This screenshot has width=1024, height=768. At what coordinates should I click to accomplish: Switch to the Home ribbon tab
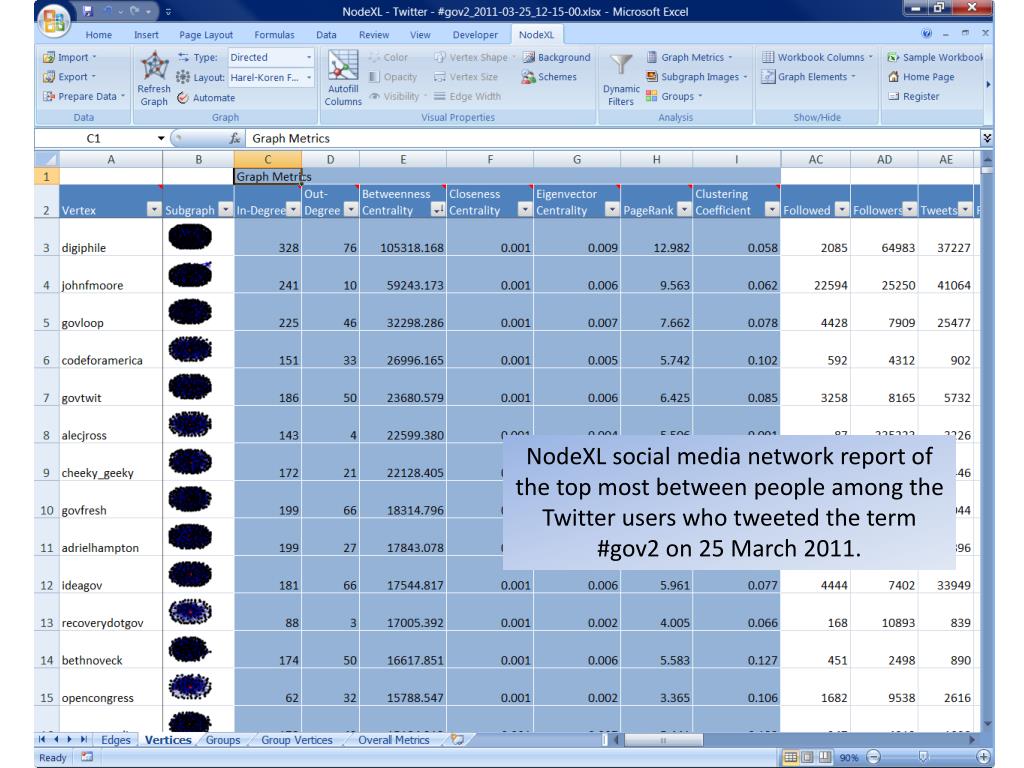99,35
